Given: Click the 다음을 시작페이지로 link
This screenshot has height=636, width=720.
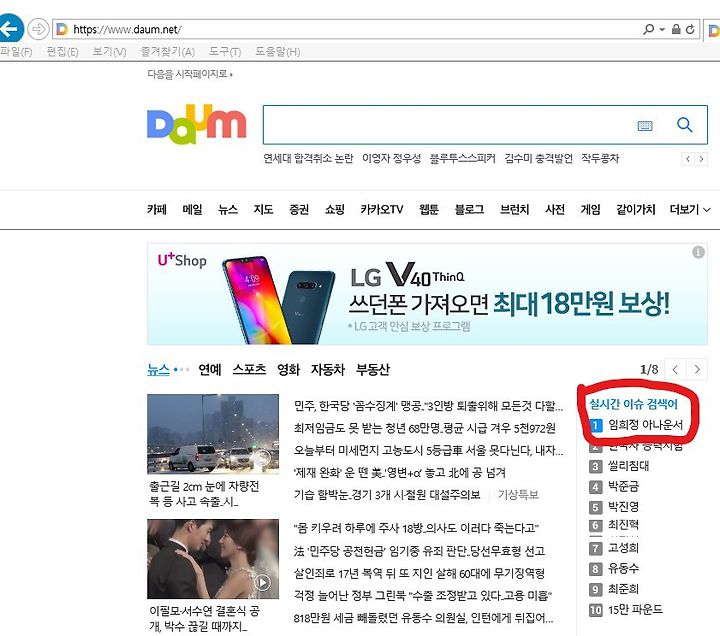Looking at the screenshot, I should pos(190,74).
